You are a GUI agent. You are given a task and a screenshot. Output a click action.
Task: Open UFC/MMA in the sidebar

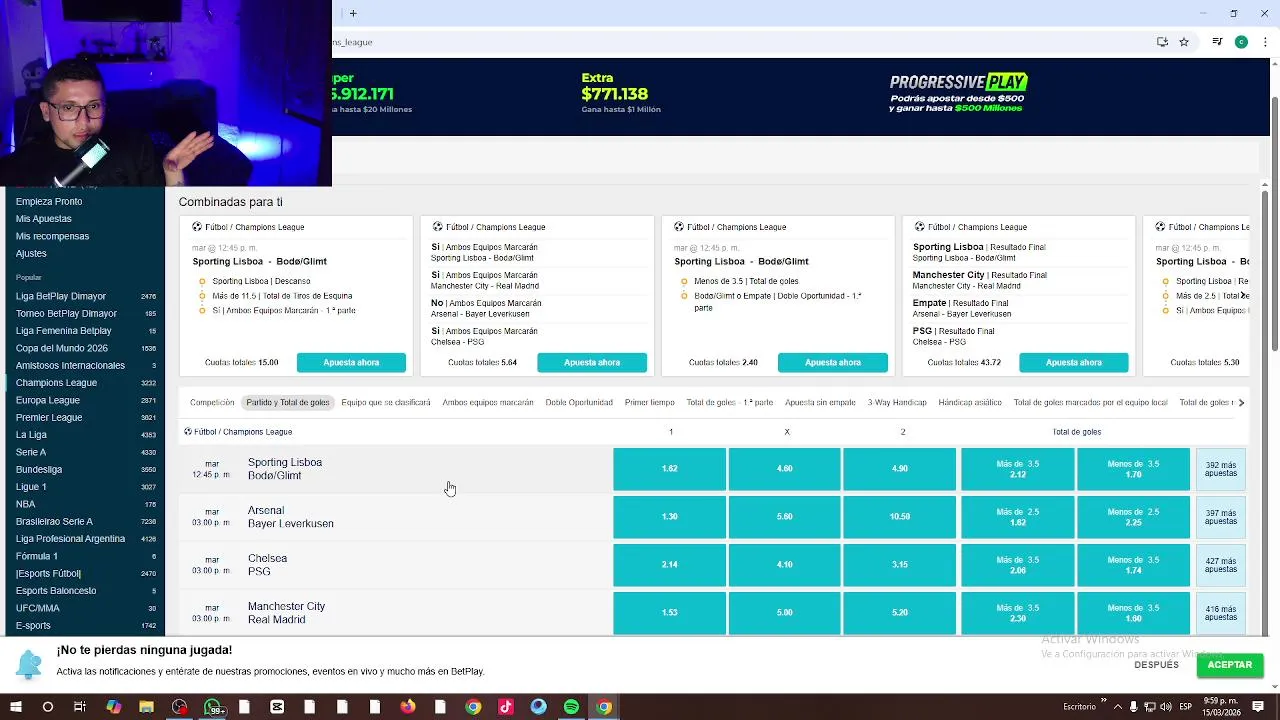[38, 608]
